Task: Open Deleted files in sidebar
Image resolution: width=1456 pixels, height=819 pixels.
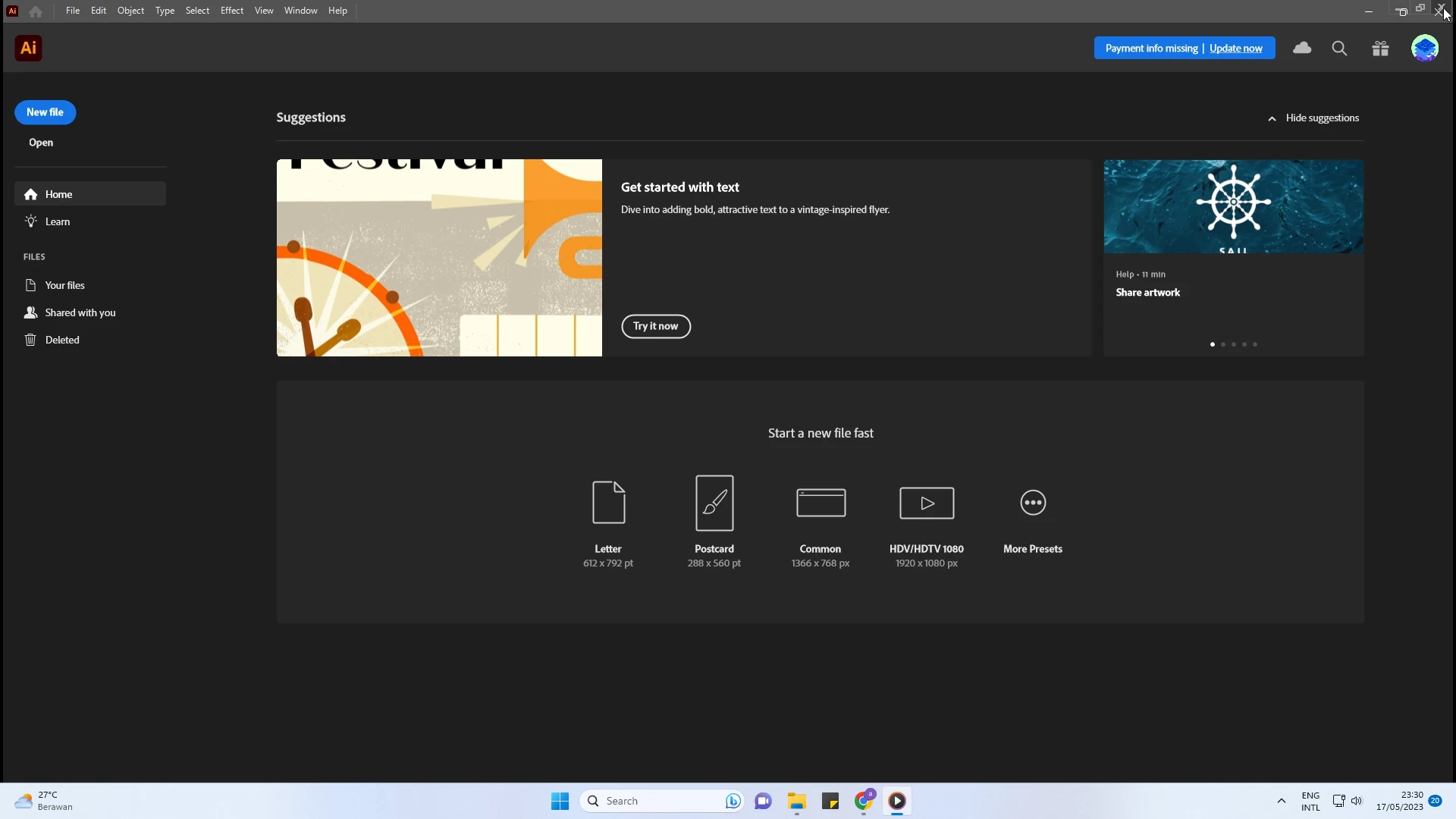Action: (x=61, y=340)
